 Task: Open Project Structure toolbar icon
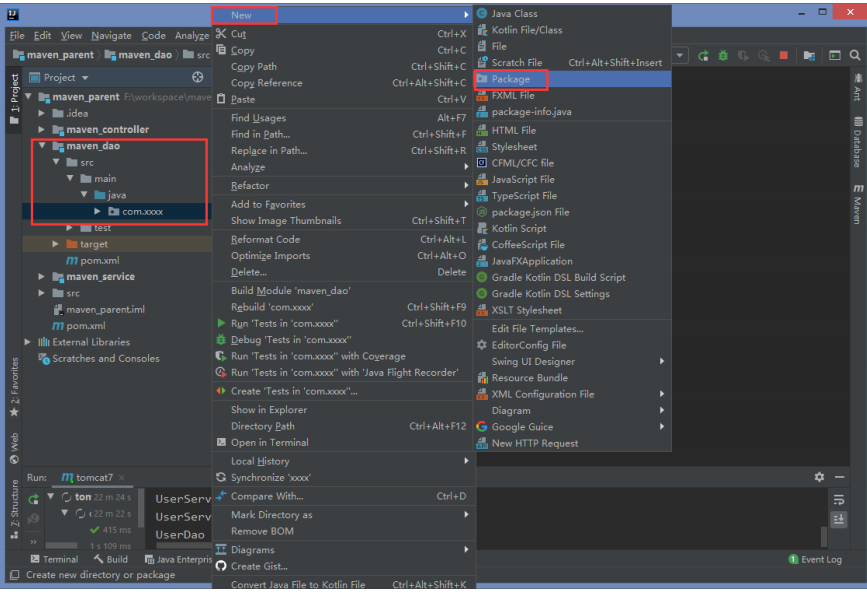(x=809, y=55)
